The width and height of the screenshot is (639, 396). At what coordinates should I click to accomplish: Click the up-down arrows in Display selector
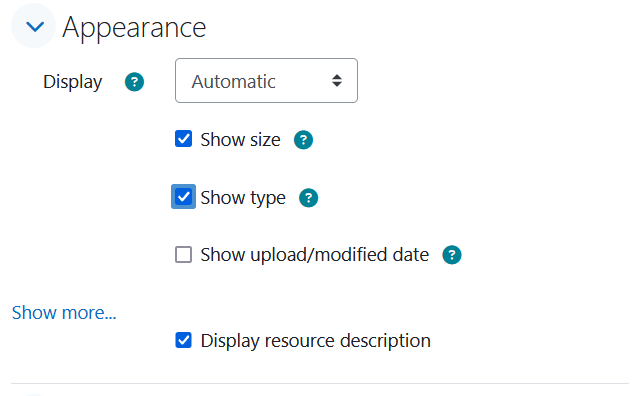[x=337, y=81]
